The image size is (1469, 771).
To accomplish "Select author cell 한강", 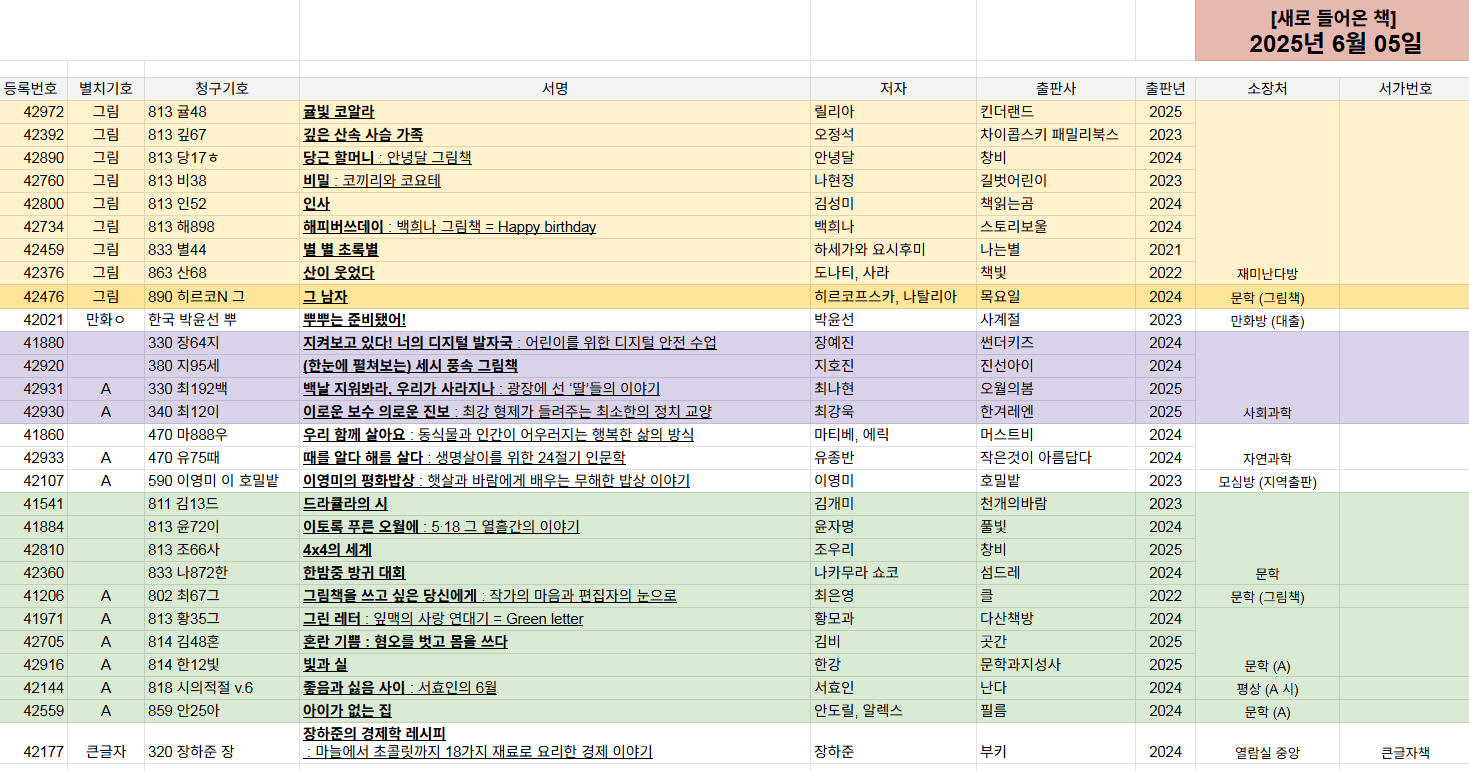I will 893,665.
